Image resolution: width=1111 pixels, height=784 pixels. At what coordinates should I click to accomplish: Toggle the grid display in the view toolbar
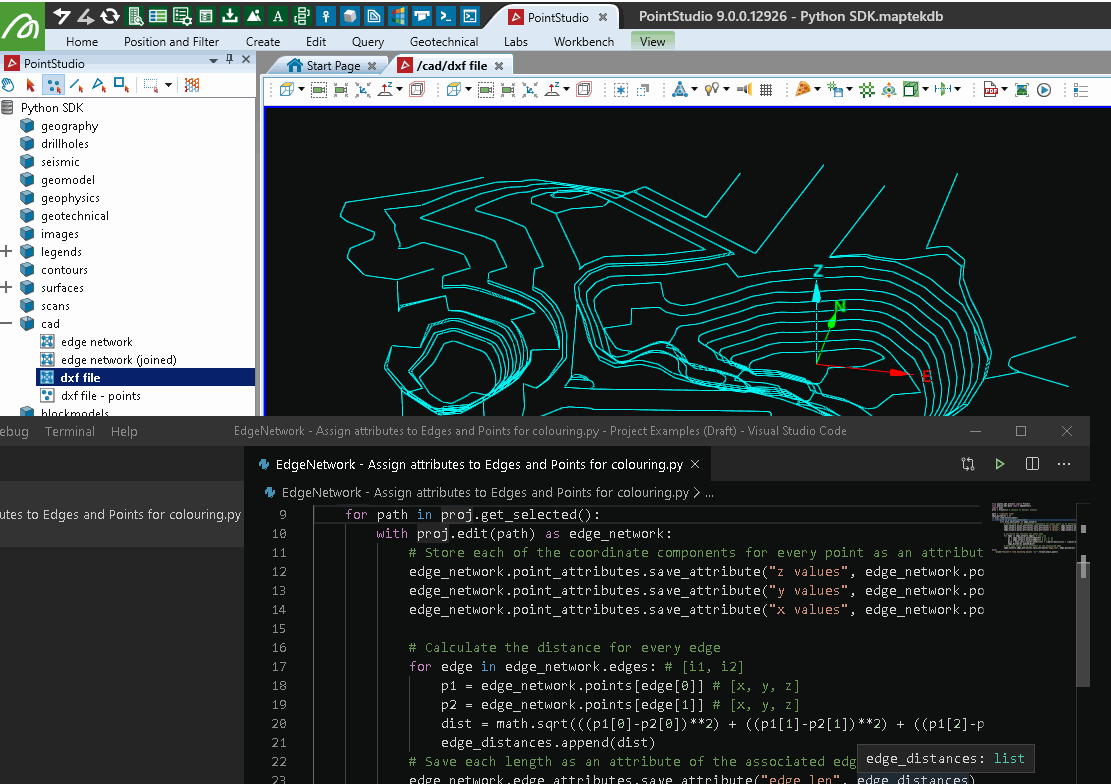[x=766, y=90]
